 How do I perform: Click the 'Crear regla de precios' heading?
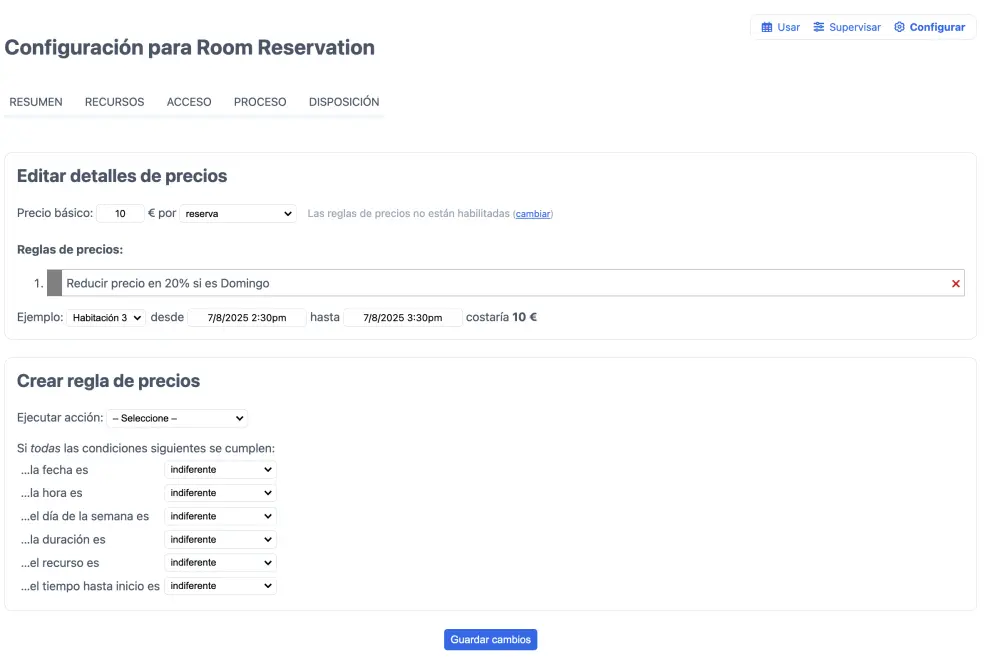coord(108,381)
